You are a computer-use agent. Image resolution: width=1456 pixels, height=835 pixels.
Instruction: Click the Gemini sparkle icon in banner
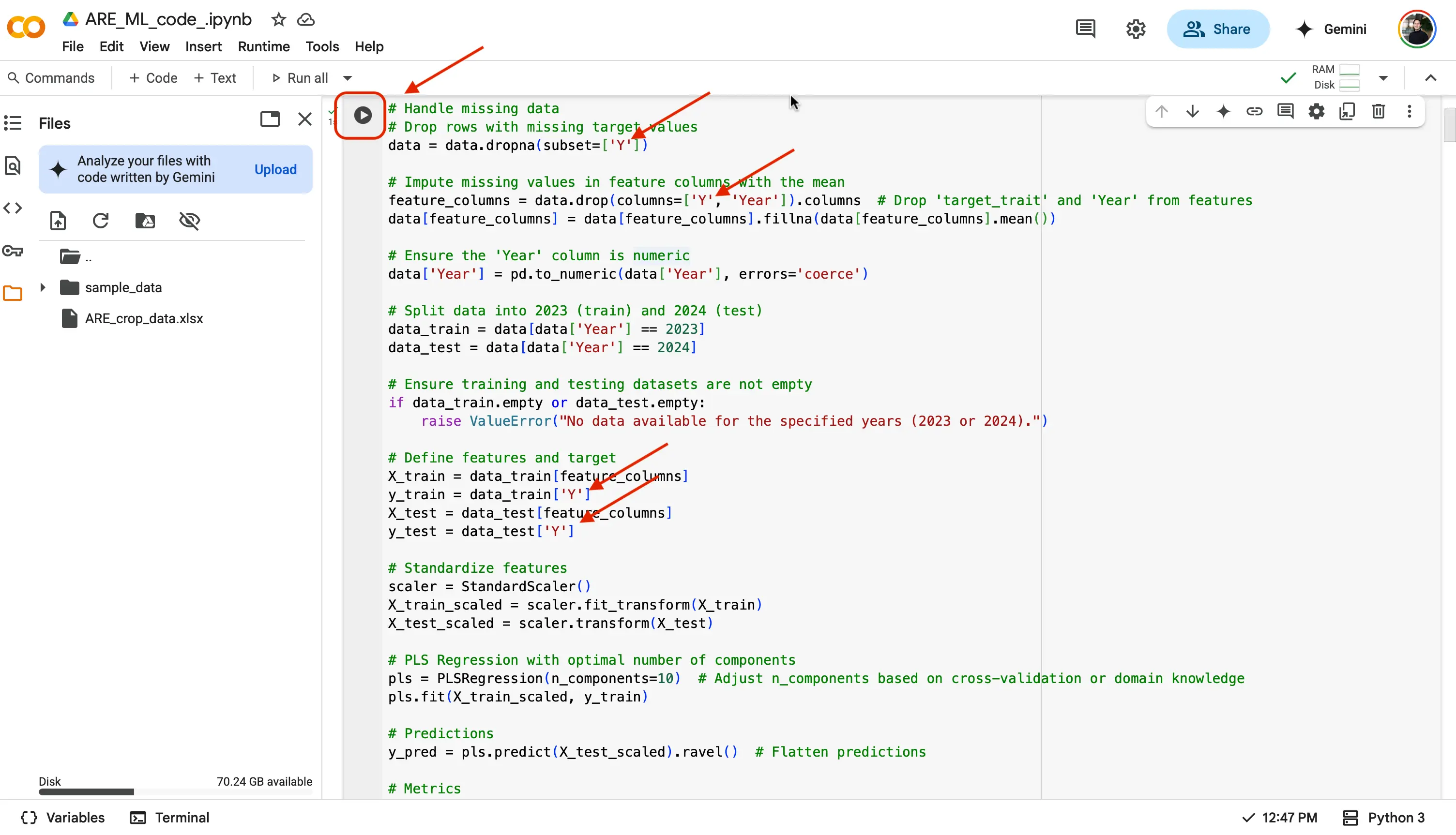tap(58, 170)
